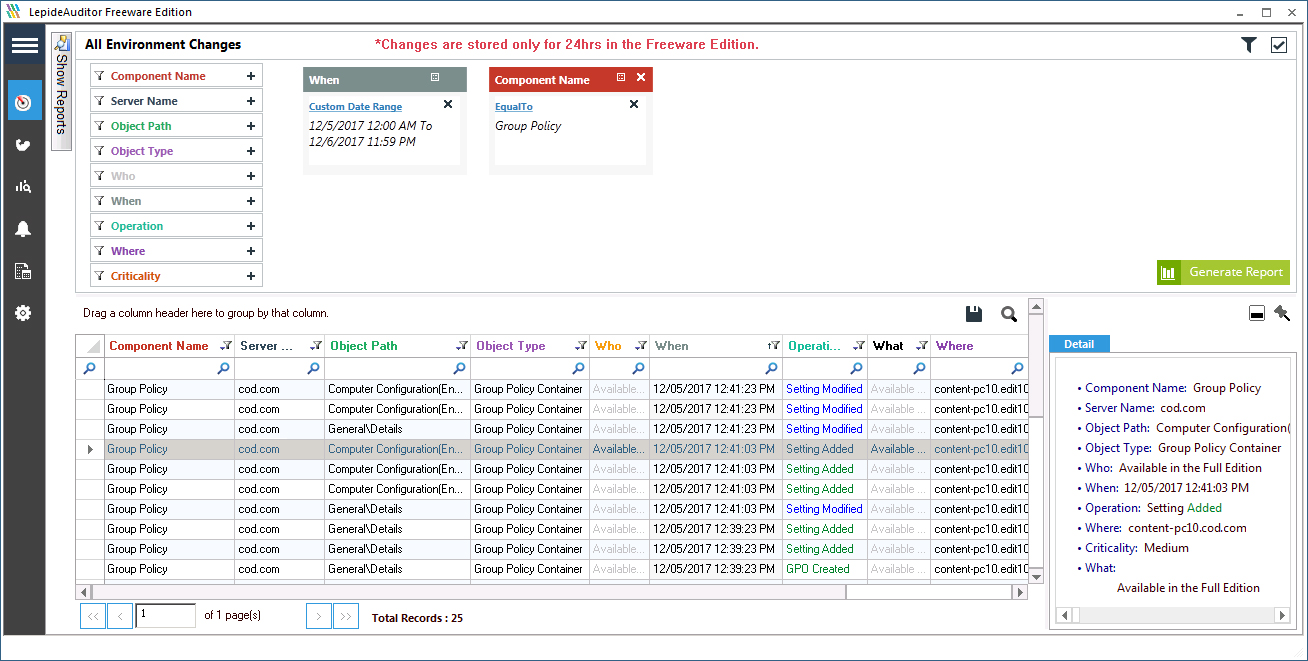
Task: Open Operation column filter dropdown
Action: pyautogui.click(x=858, y=346)
